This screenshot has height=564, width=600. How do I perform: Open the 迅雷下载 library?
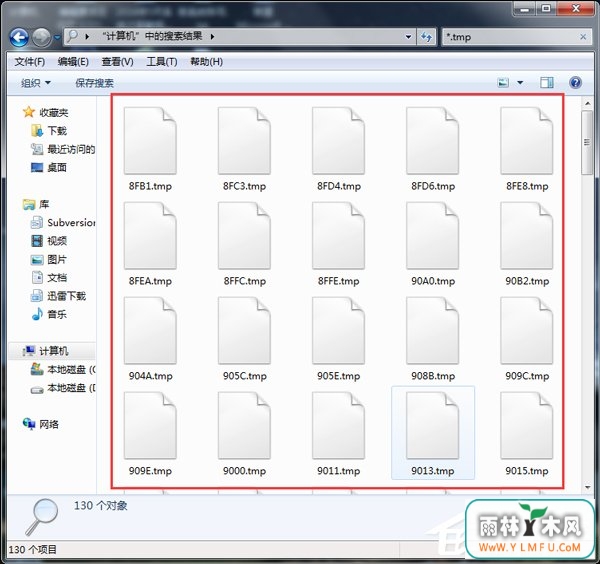click(x=58, y=296)
